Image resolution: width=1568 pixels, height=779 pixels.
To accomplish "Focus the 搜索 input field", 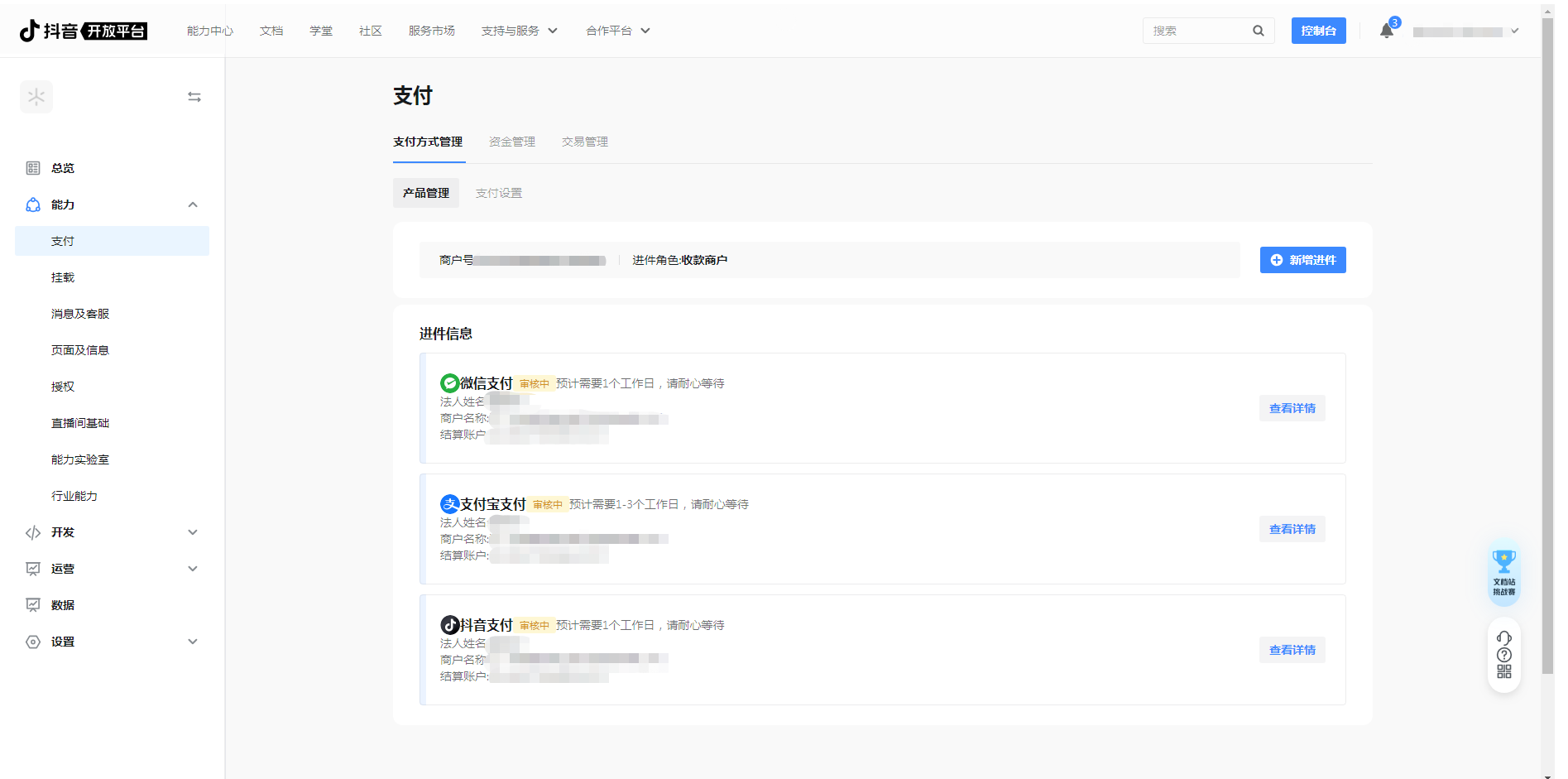I will [x=1196, y=31].
